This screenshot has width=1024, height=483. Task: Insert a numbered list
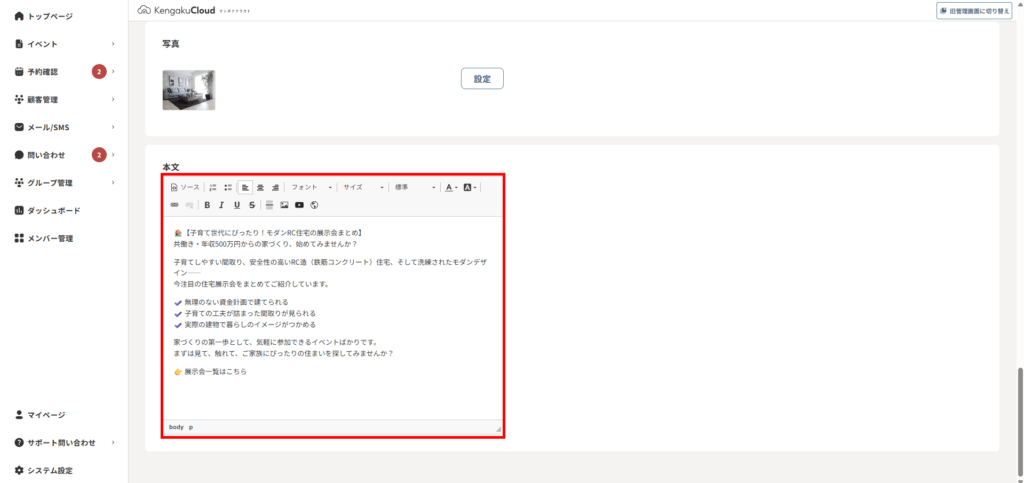[213, 187]
